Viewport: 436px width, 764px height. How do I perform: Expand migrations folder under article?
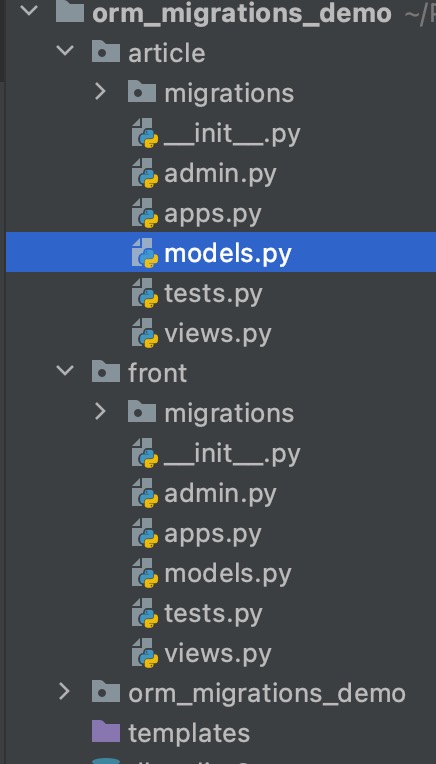pyautogui.click(x=100, y=91)
